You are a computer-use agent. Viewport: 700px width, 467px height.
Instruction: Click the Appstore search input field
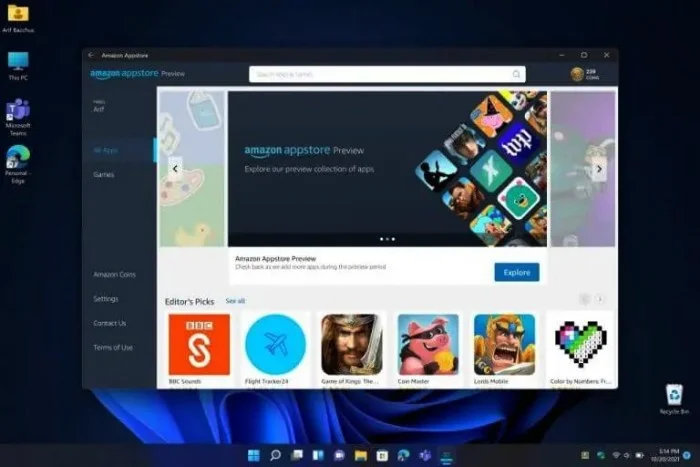click(387, 74)
